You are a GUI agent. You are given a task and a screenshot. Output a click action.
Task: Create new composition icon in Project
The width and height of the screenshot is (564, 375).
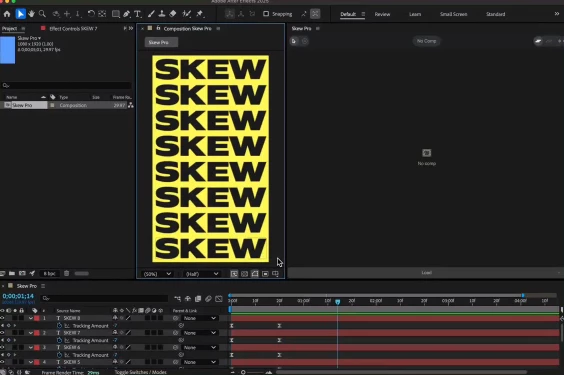pyautogui.click(x=22, y=274)
